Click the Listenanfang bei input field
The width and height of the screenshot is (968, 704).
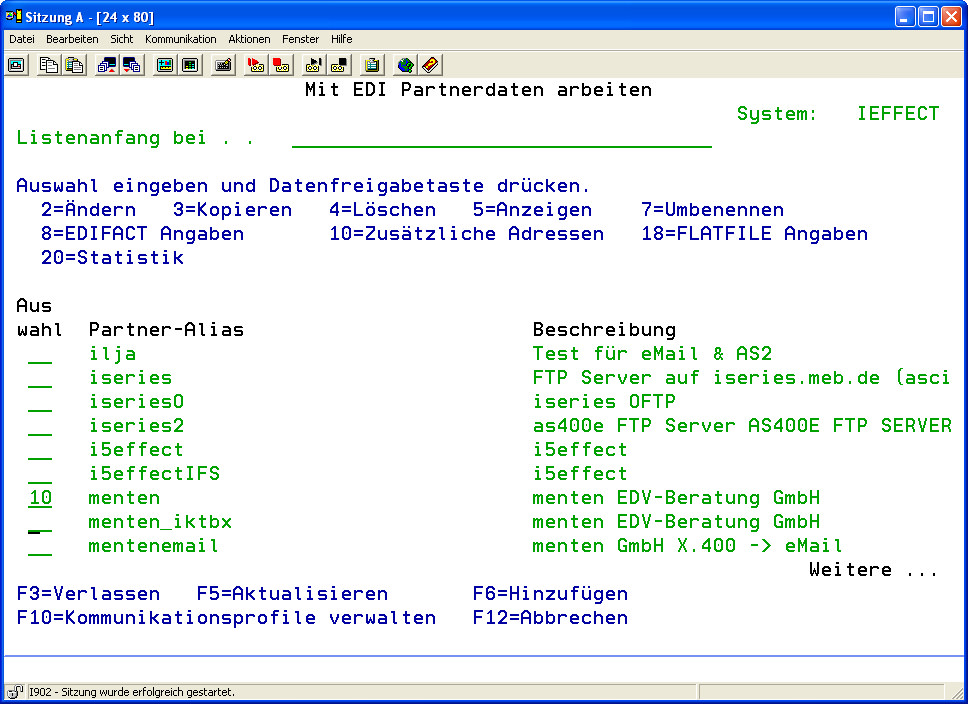501,138
